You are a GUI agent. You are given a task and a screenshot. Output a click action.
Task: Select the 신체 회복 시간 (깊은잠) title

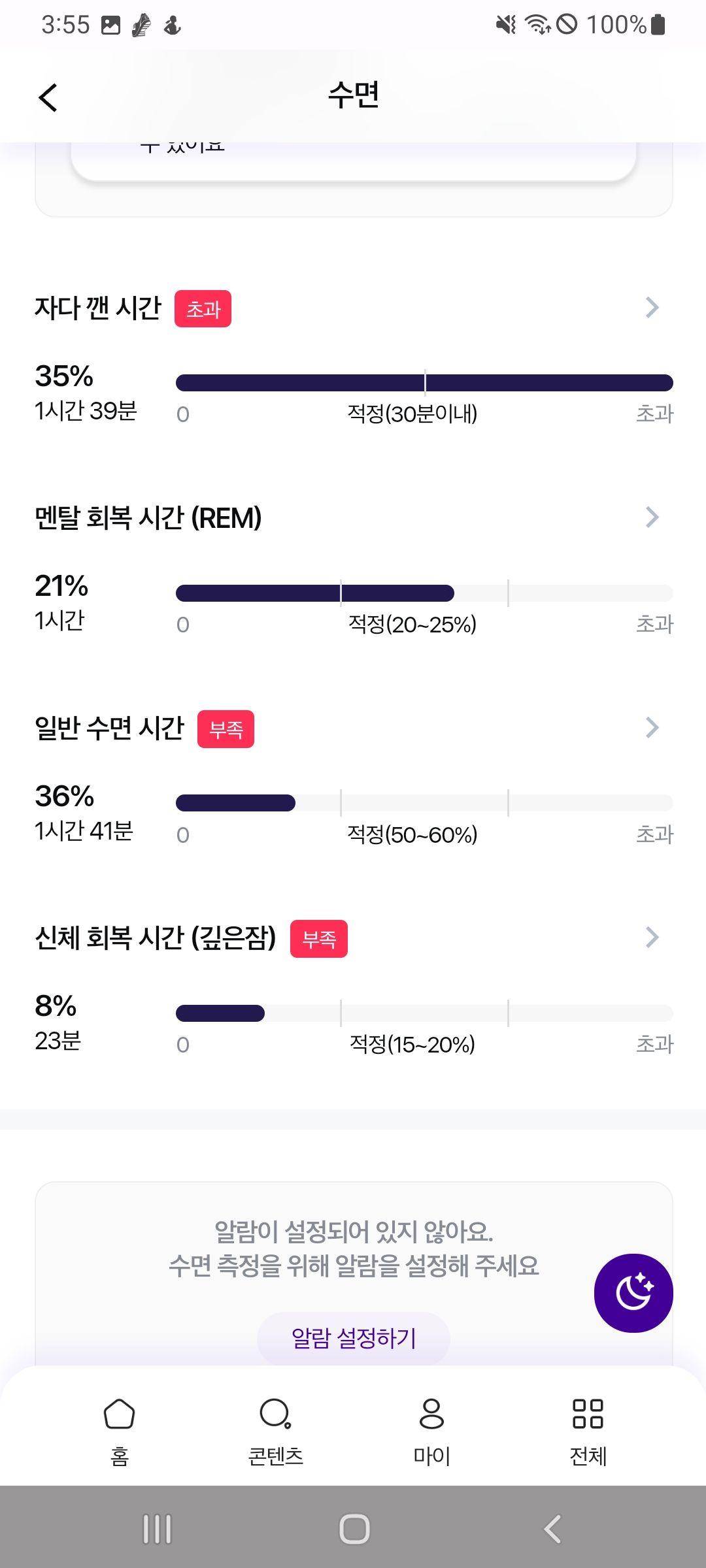[x=156, y=938]
